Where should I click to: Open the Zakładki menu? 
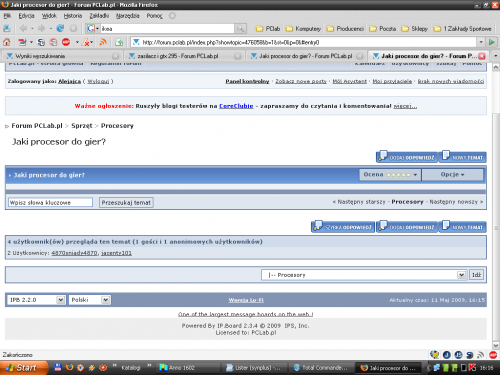coord(99,16)
